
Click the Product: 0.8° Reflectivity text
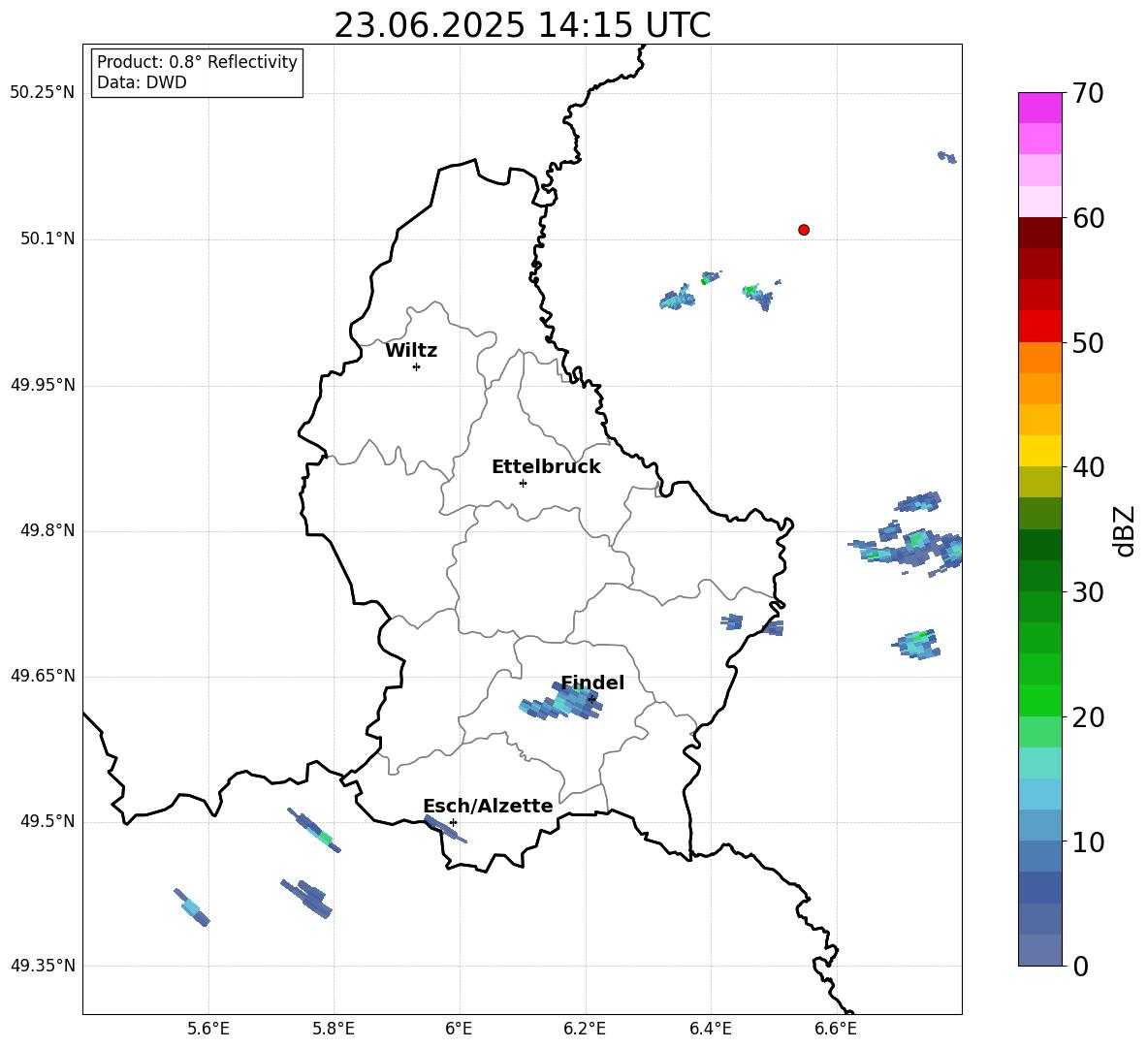(197, 62)
